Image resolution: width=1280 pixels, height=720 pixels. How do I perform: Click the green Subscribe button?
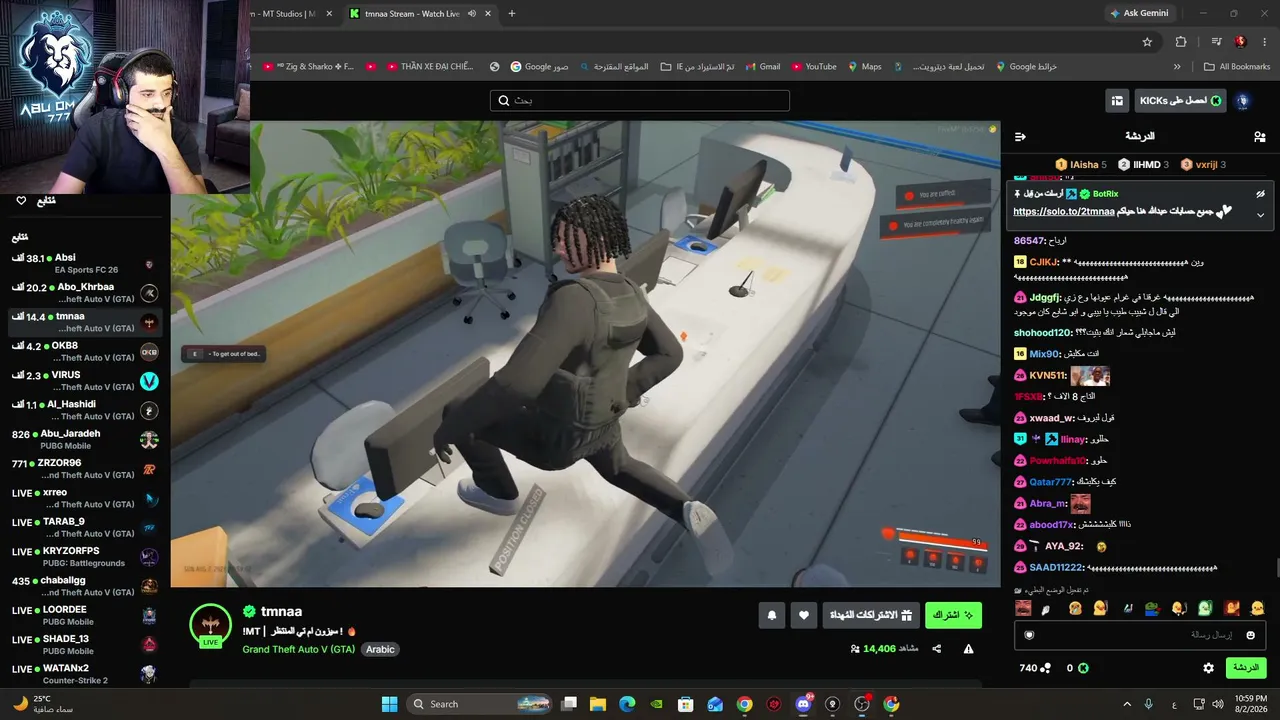(953, 615)
